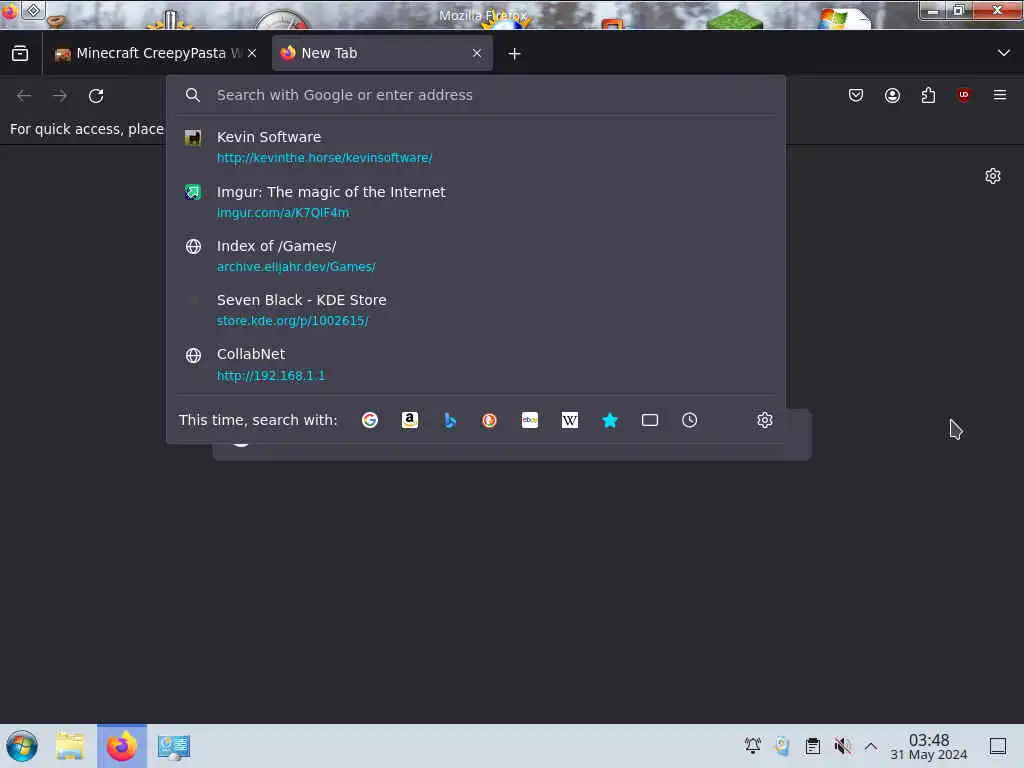The width and height of the screenshot is (1024, 768).
Task: Search with Wikipedia one-off icon
Action: pyautogui.click(x=569, y=420)
